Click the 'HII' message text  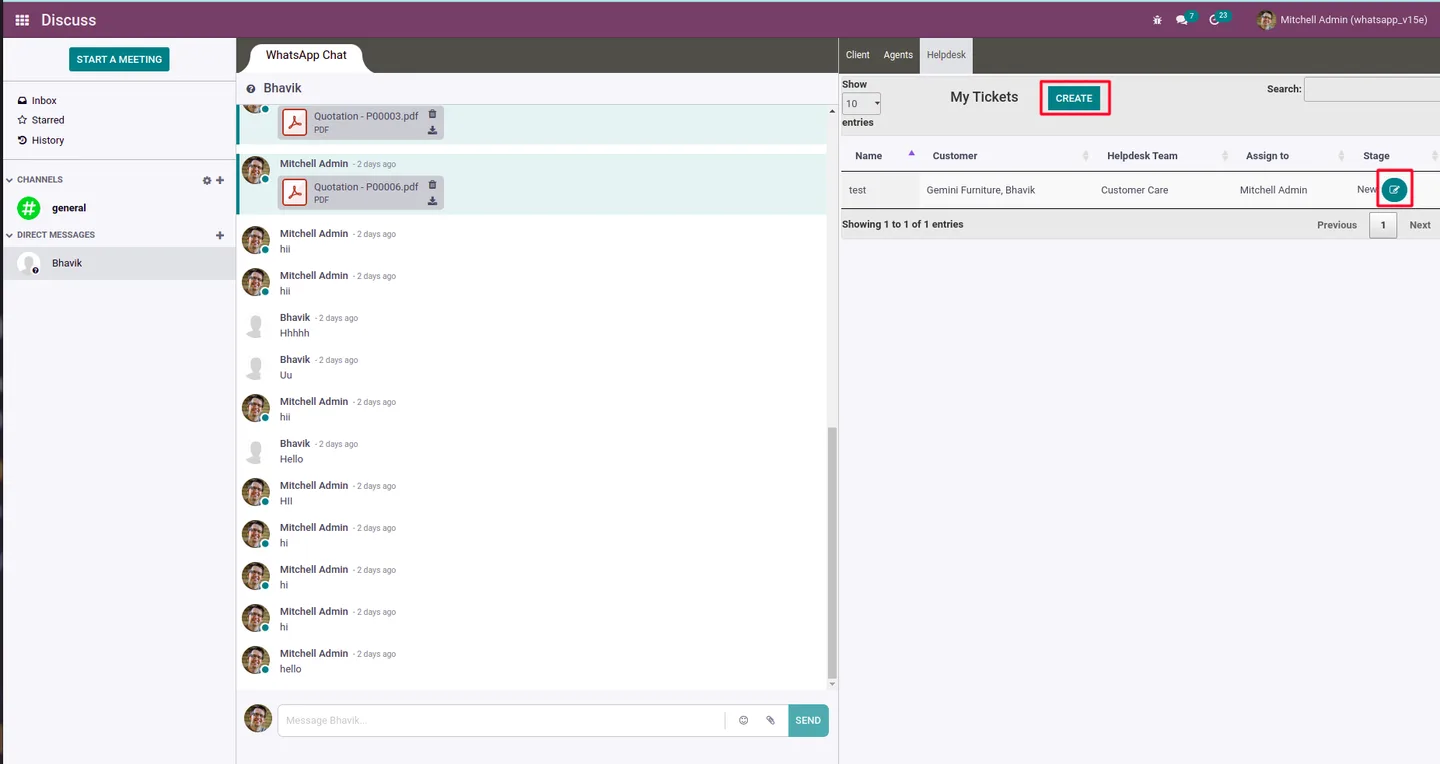pyautogui.click(x=286, y=501)
